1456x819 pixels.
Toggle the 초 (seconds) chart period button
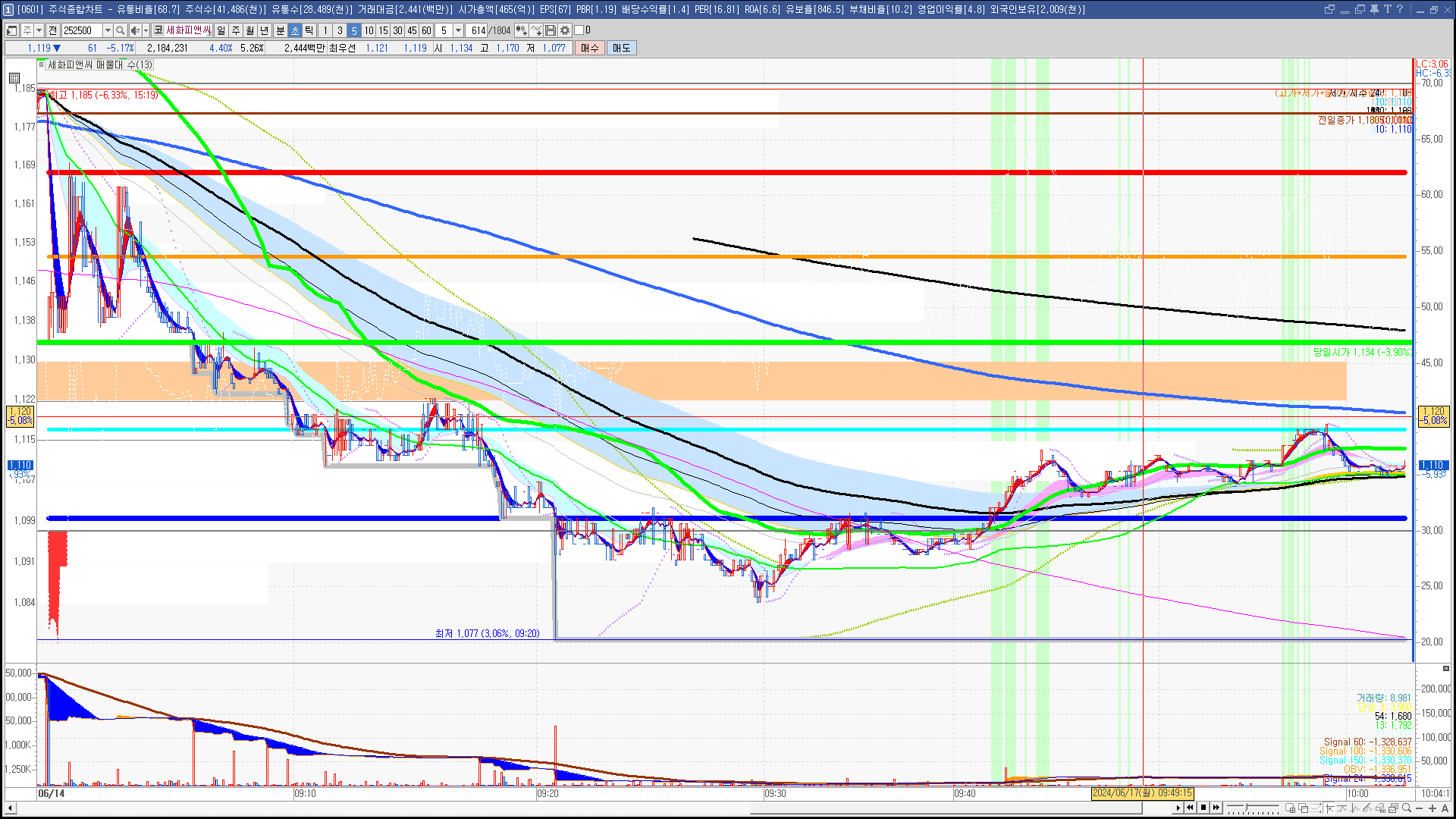(x=295, y=30)
